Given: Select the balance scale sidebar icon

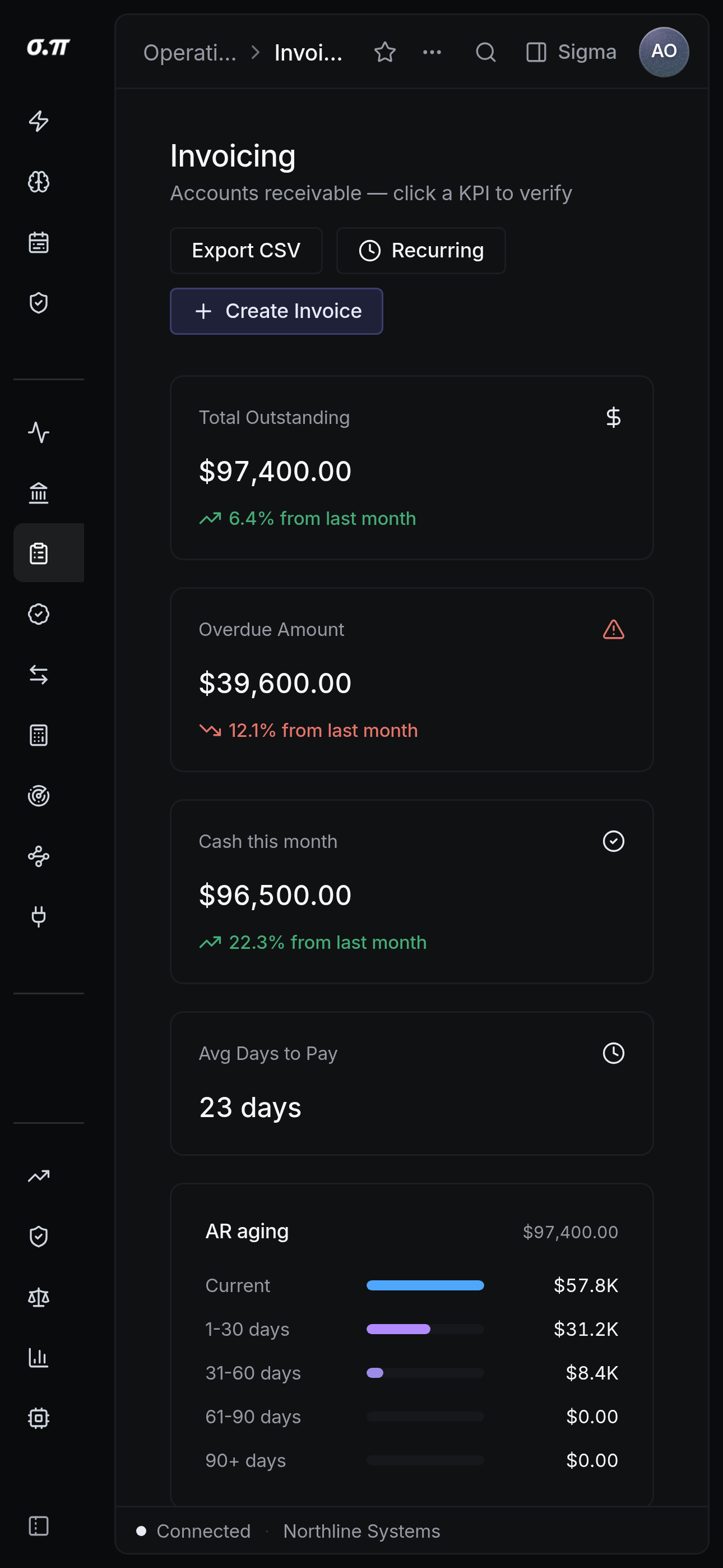Looking at the screenshot, I should pyautogui.click(x=39, y=1297).
